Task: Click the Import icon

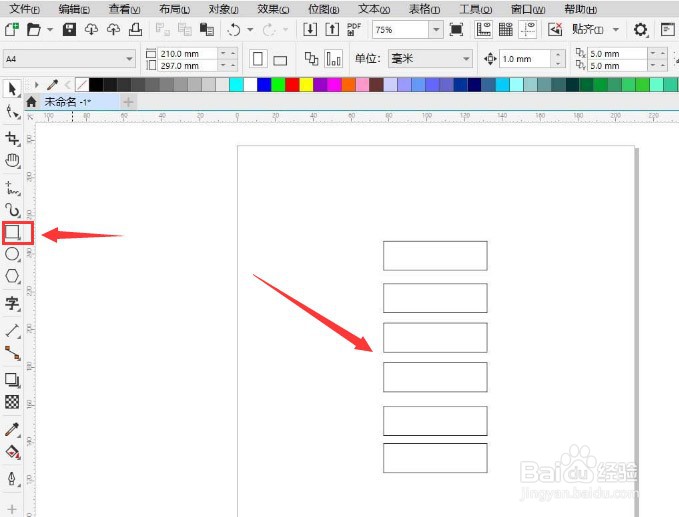Action: [x=310, y=29]
